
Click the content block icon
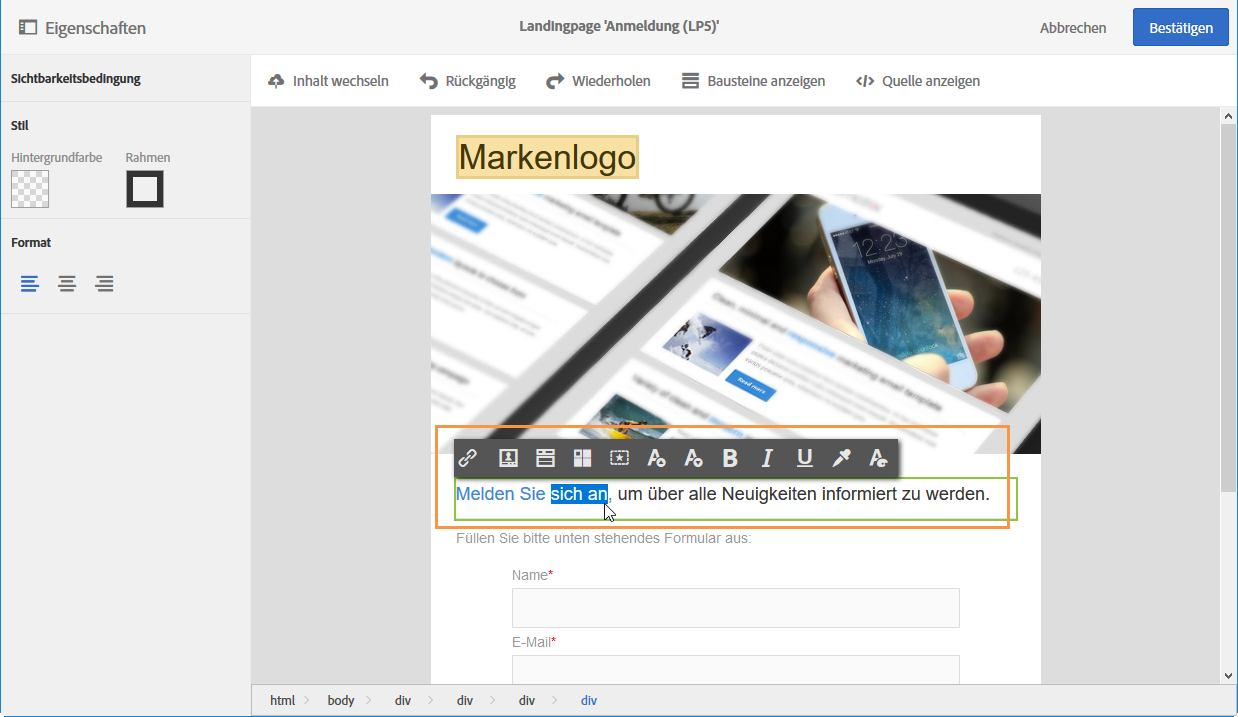(x=545, y=458)
